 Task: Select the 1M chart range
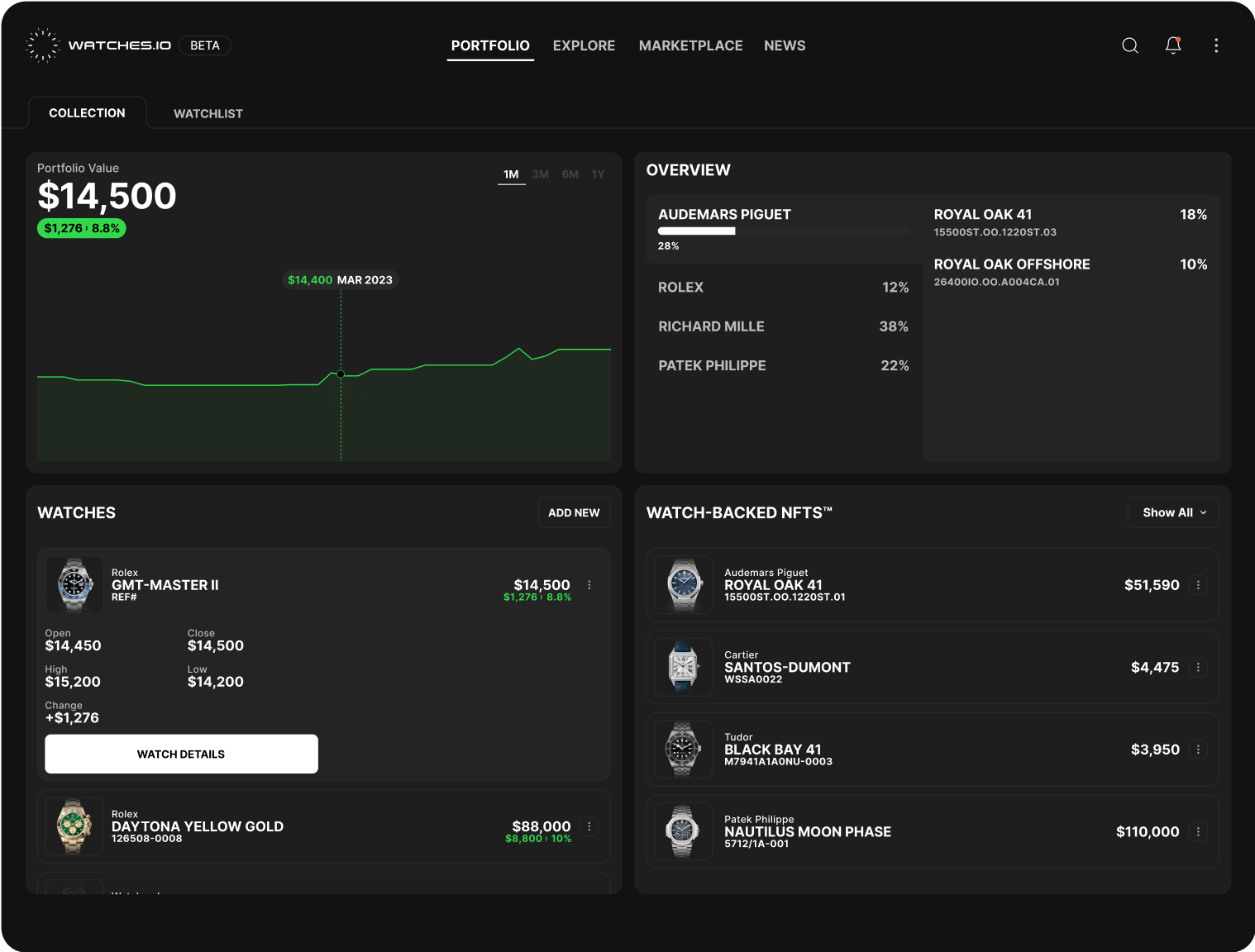(x=511, y=174)
